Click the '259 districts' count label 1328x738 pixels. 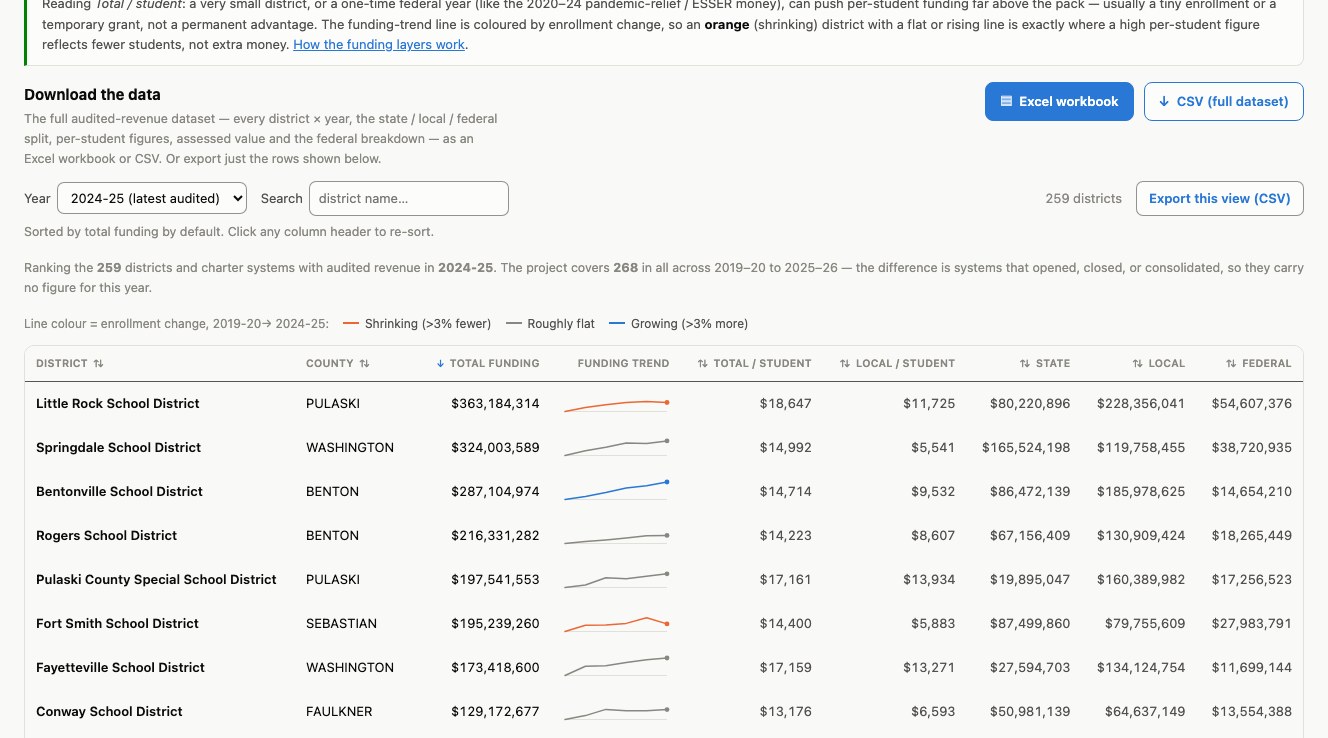[1084, 198]
